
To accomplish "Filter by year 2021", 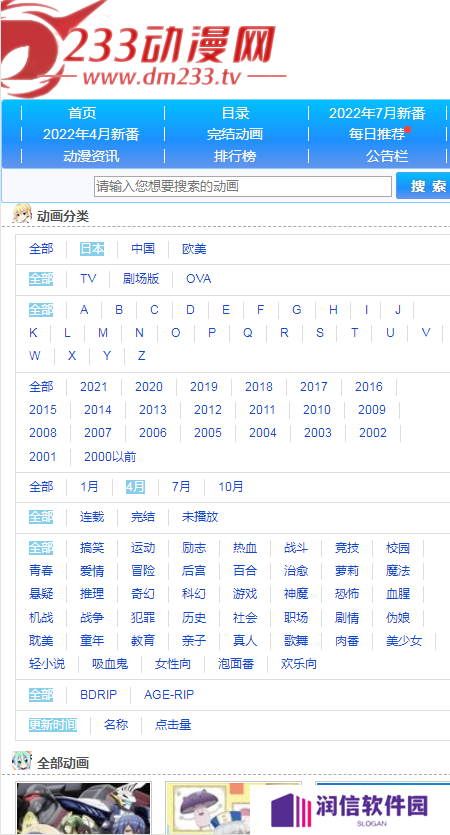I will (x=94, y=387).
